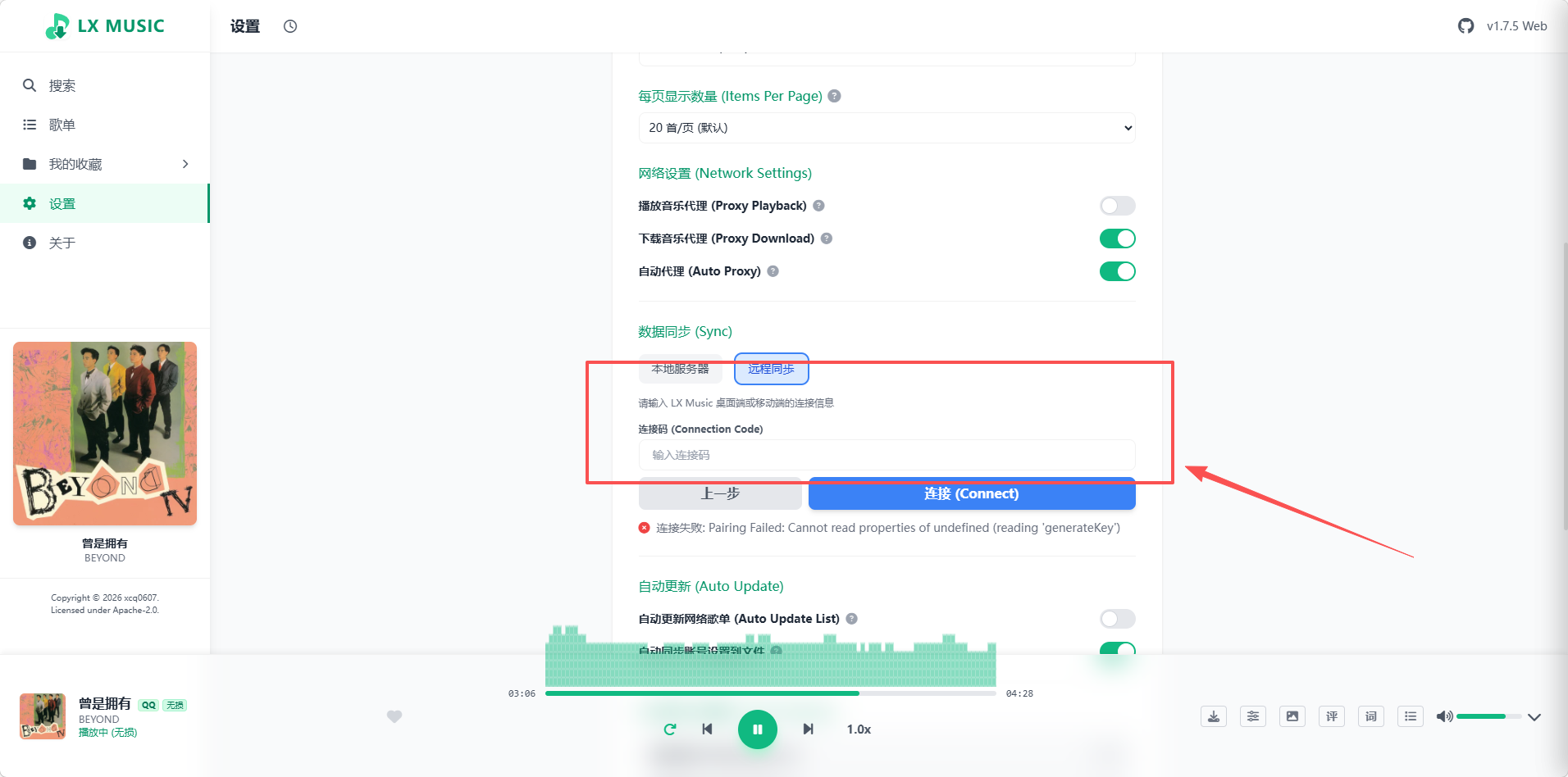Open the Items Per Page dropdown
The image size is (1568, 777).
click(887, 128)
